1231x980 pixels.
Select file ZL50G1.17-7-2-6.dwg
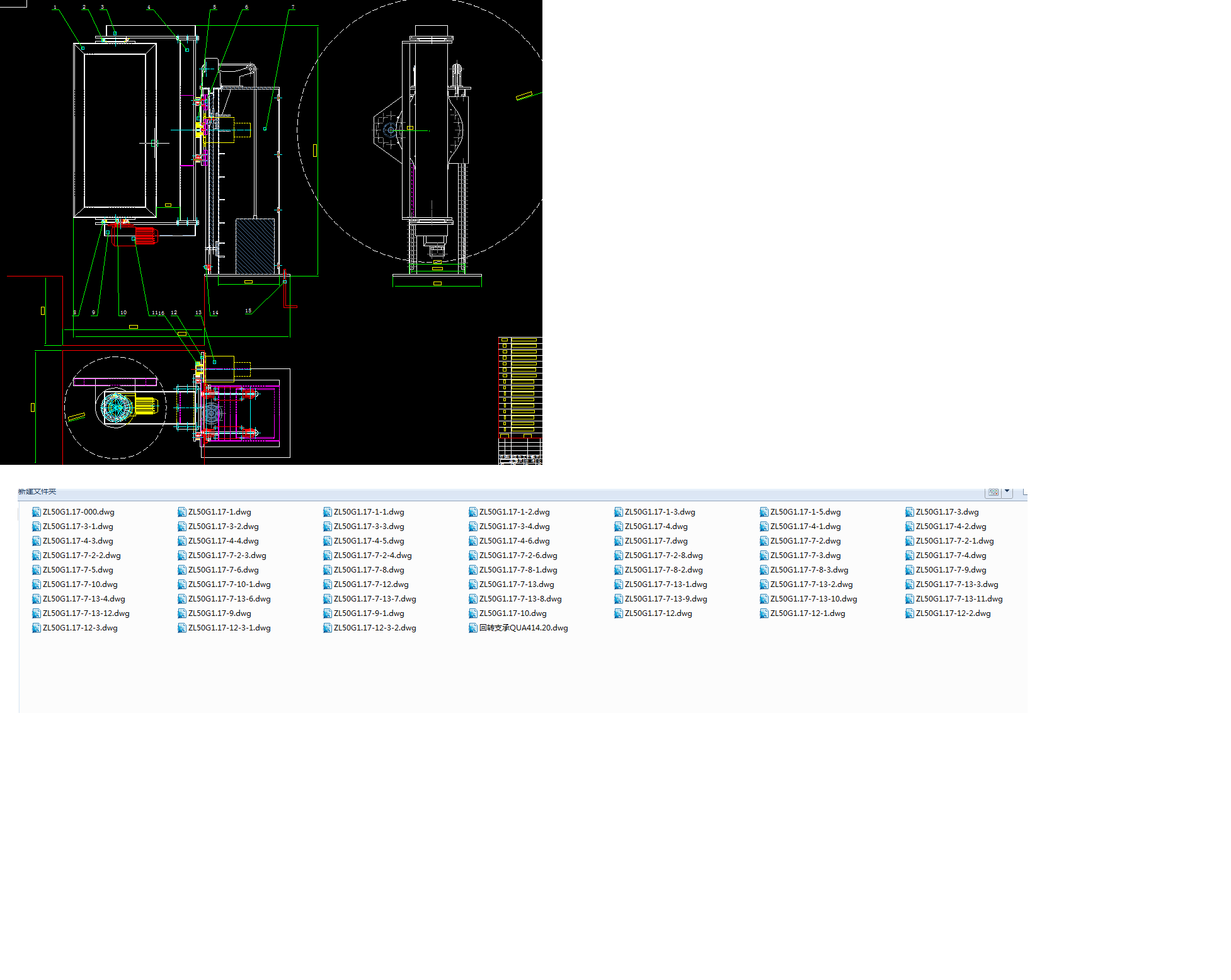click(x=518, y=556)
